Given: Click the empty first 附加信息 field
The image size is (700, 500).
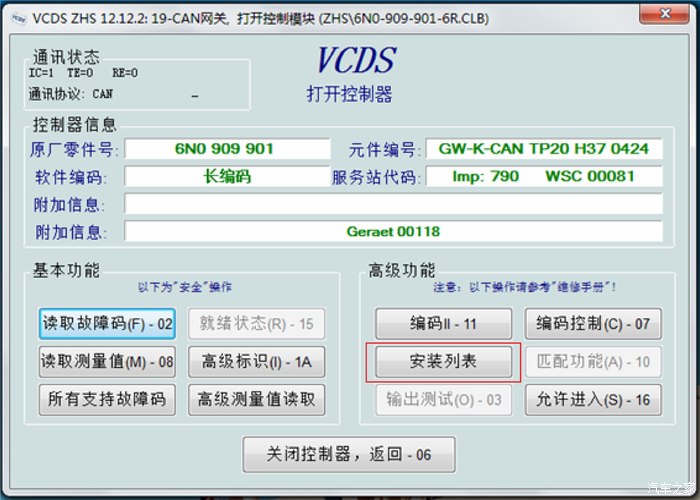Looking at the screenshot, I should click(x=392, y=204).
